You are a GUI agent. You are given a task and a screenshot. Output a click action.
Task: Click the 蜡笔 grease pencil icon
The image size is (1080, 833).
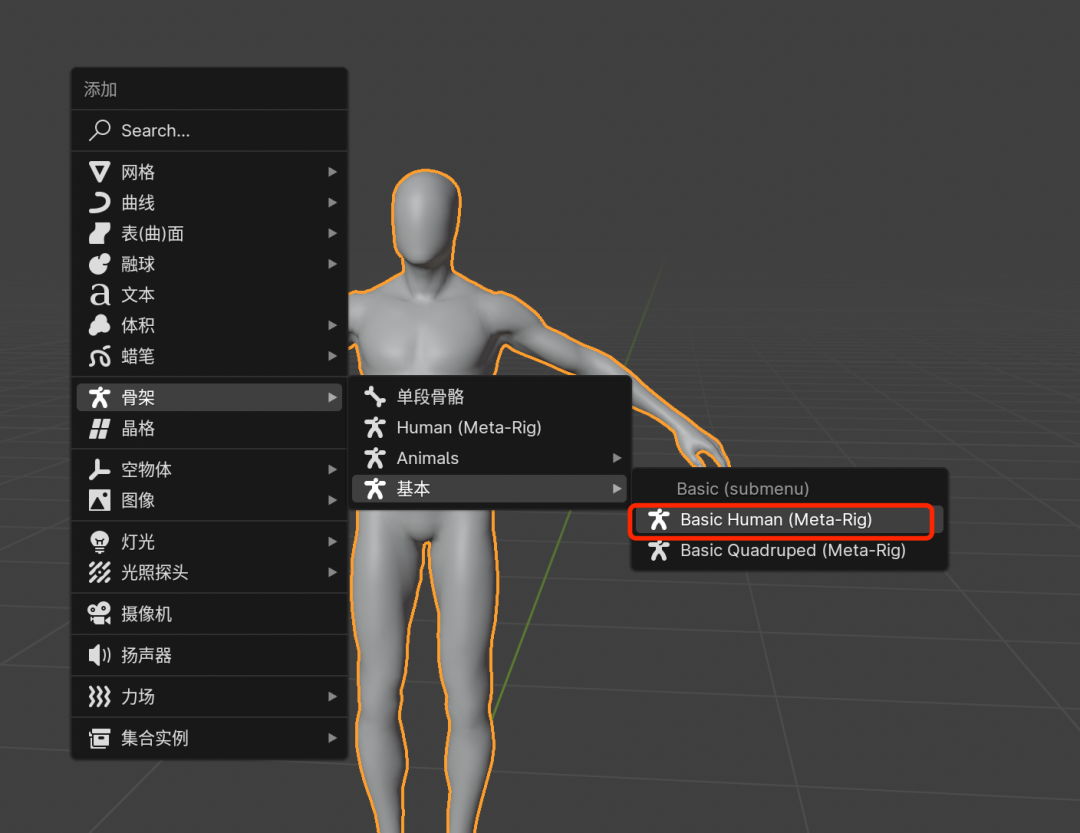pos(100,356)
